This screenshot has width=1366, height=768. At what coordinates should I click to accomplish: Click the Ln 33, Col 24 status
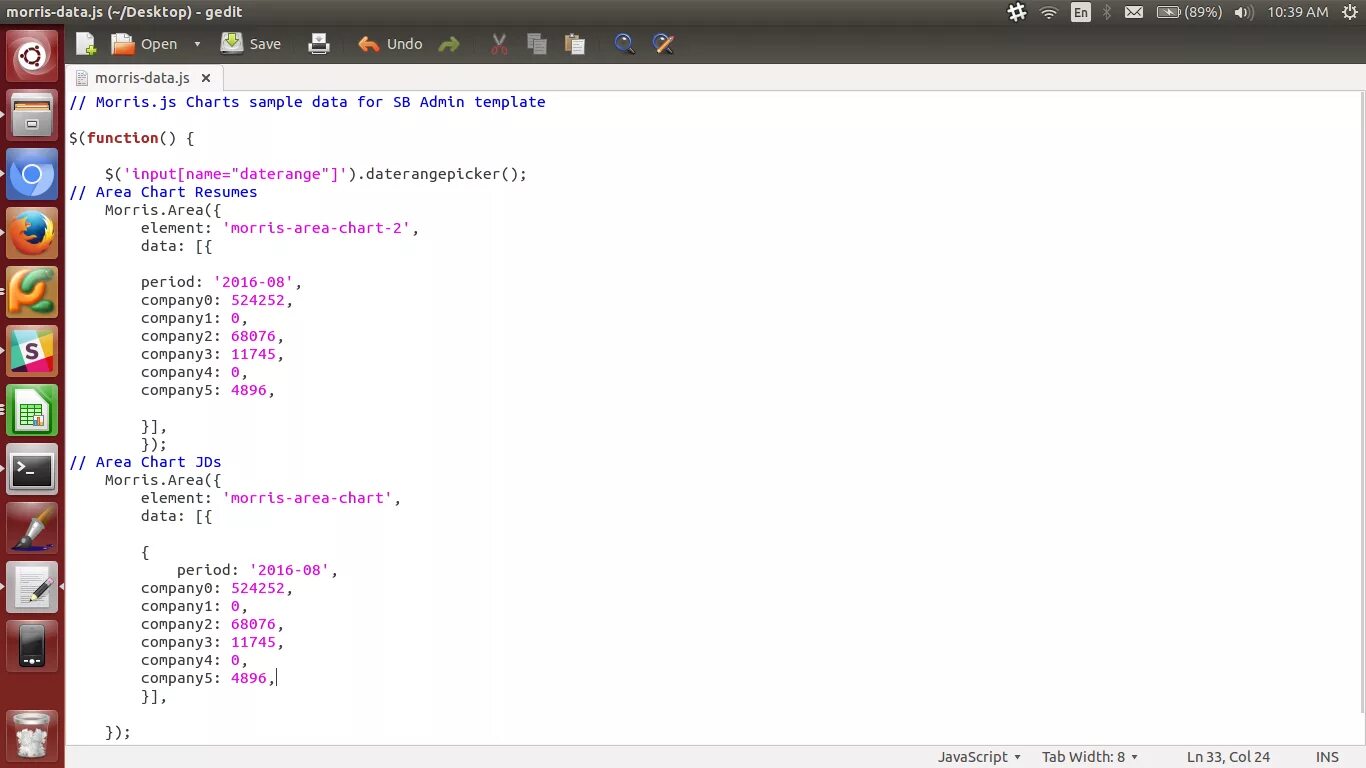tap(1228, 757)
